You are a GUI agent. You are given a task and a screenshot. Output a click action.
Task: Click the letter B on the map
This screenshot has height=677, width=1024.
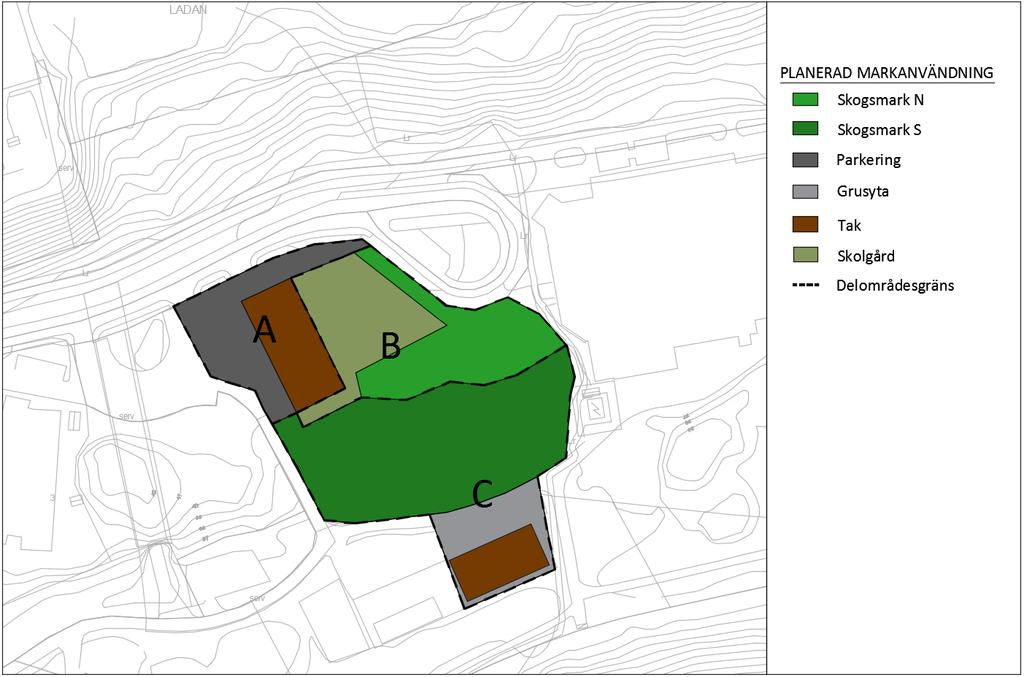(391, 346)
